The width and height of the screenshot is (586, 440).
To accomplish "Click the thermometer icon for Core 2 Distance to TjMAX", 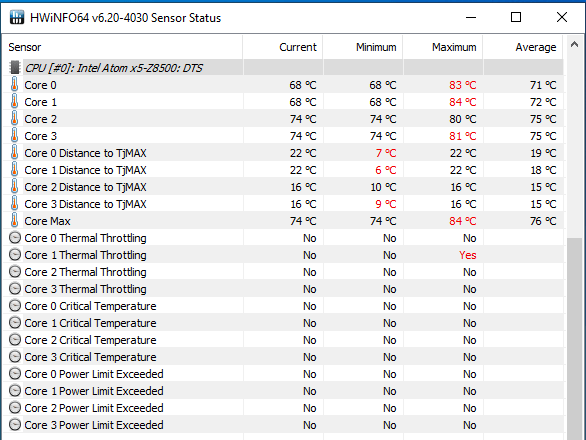I will (14, 187).
